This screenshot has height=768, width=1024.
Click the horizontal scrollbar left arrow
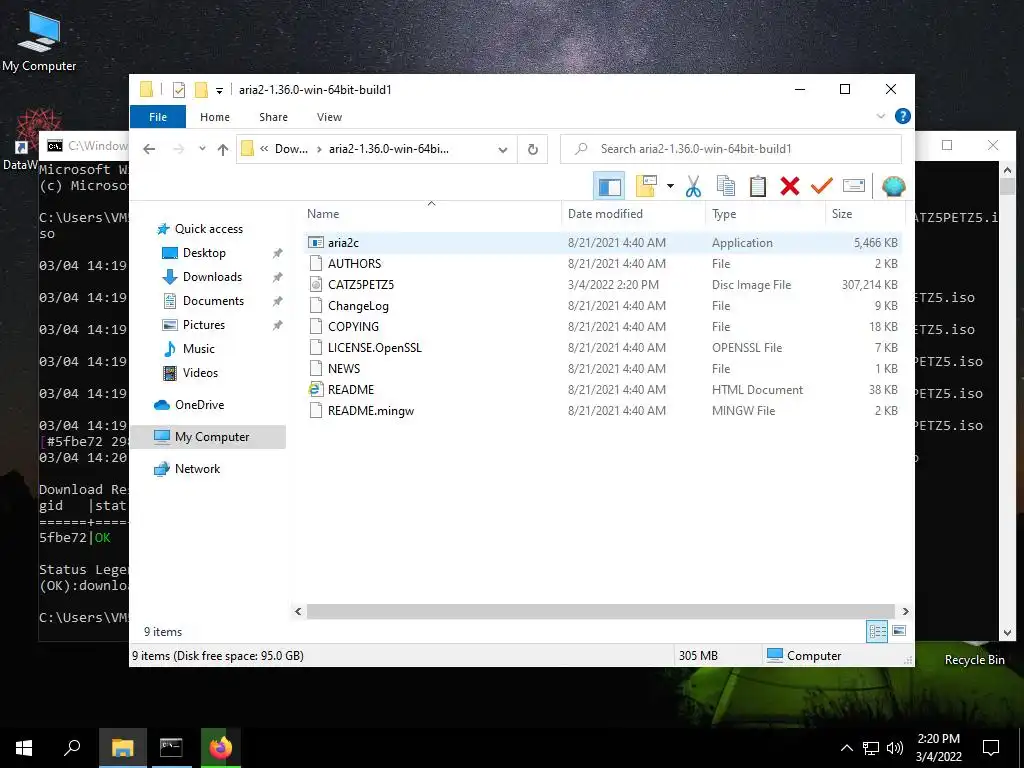point(298,611)
